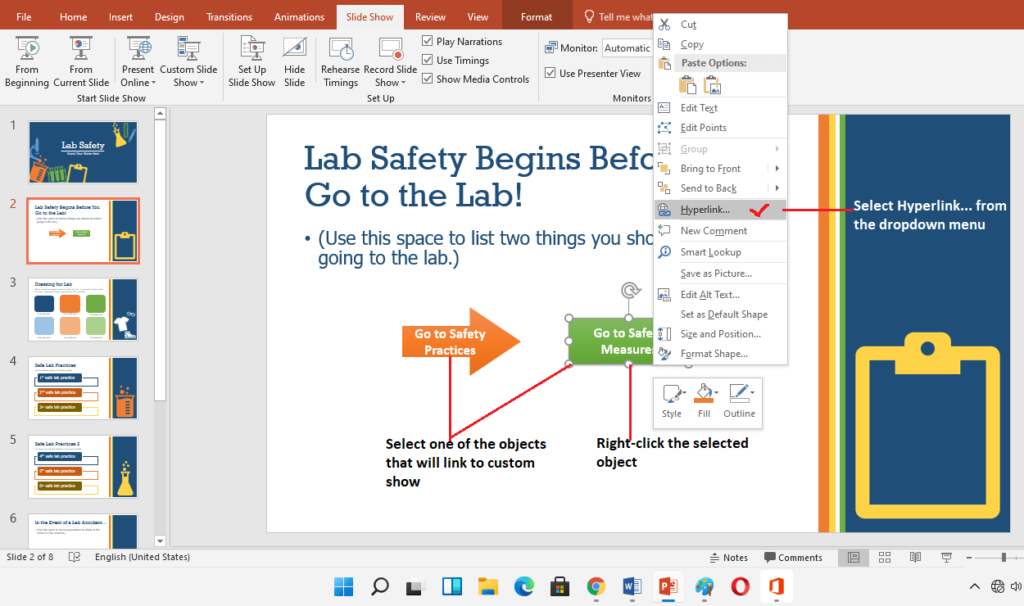Choose Save as Picture... menu item
Screen dimensions: 1024x606
pyautogui.click(x=720, y=274)
